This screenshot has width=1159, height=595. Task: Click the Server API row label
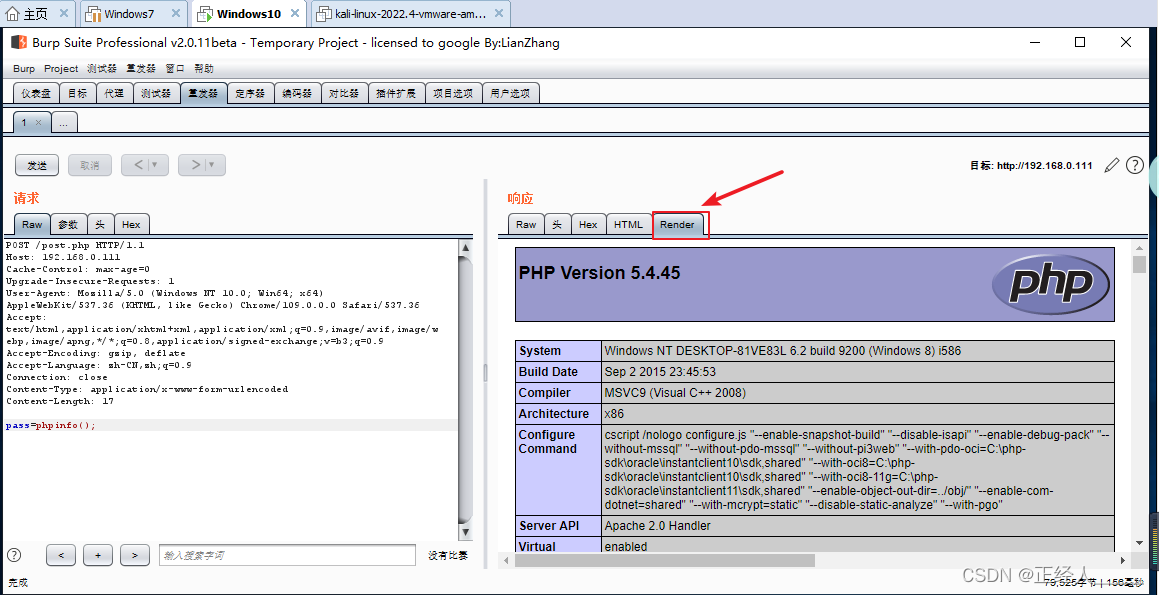(x=548, y=526)
